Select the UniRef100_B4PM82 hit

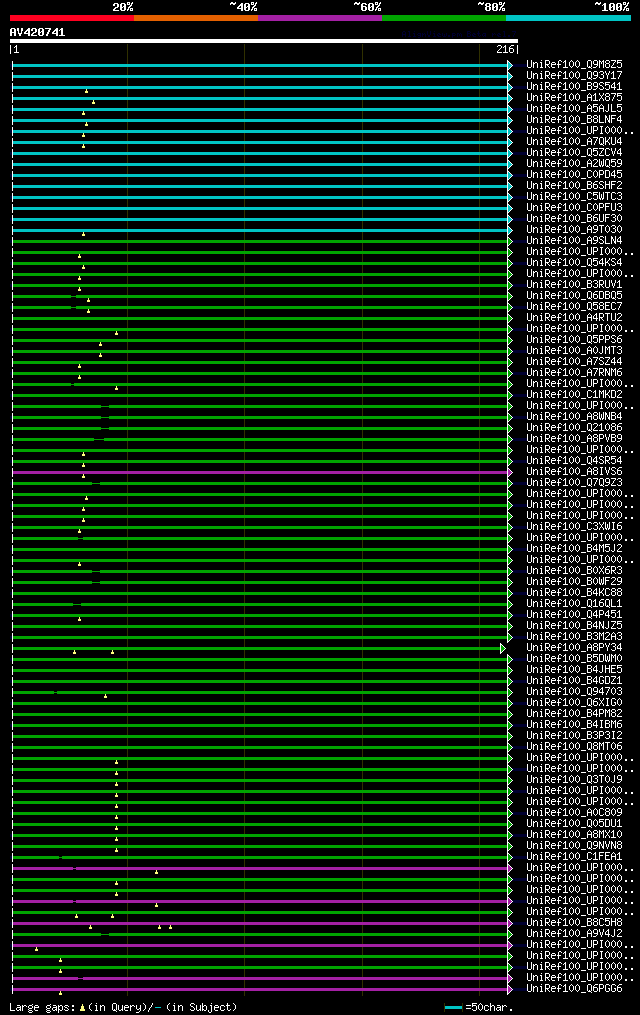pos(574,714)
